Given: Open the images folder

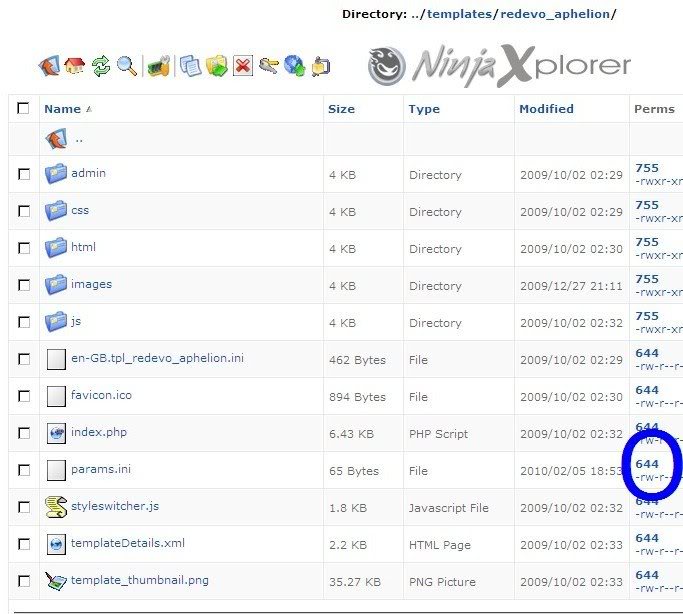Looking at the screenshot, I should [91, 284].
